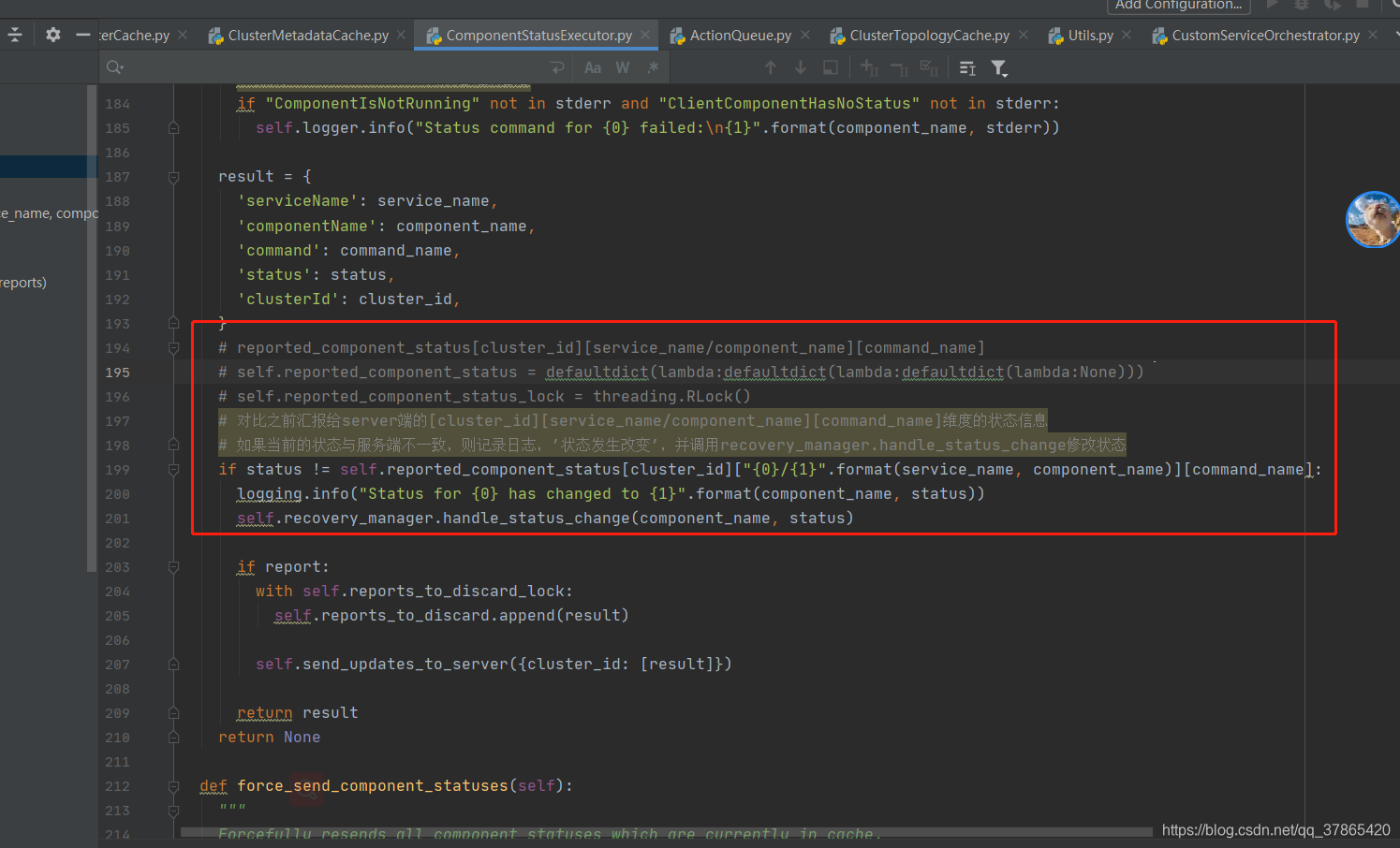The height and width of the screenshot is (848, 1400).
Task: Click 'return None' on line 210
Action: click(x=270, y=738)
